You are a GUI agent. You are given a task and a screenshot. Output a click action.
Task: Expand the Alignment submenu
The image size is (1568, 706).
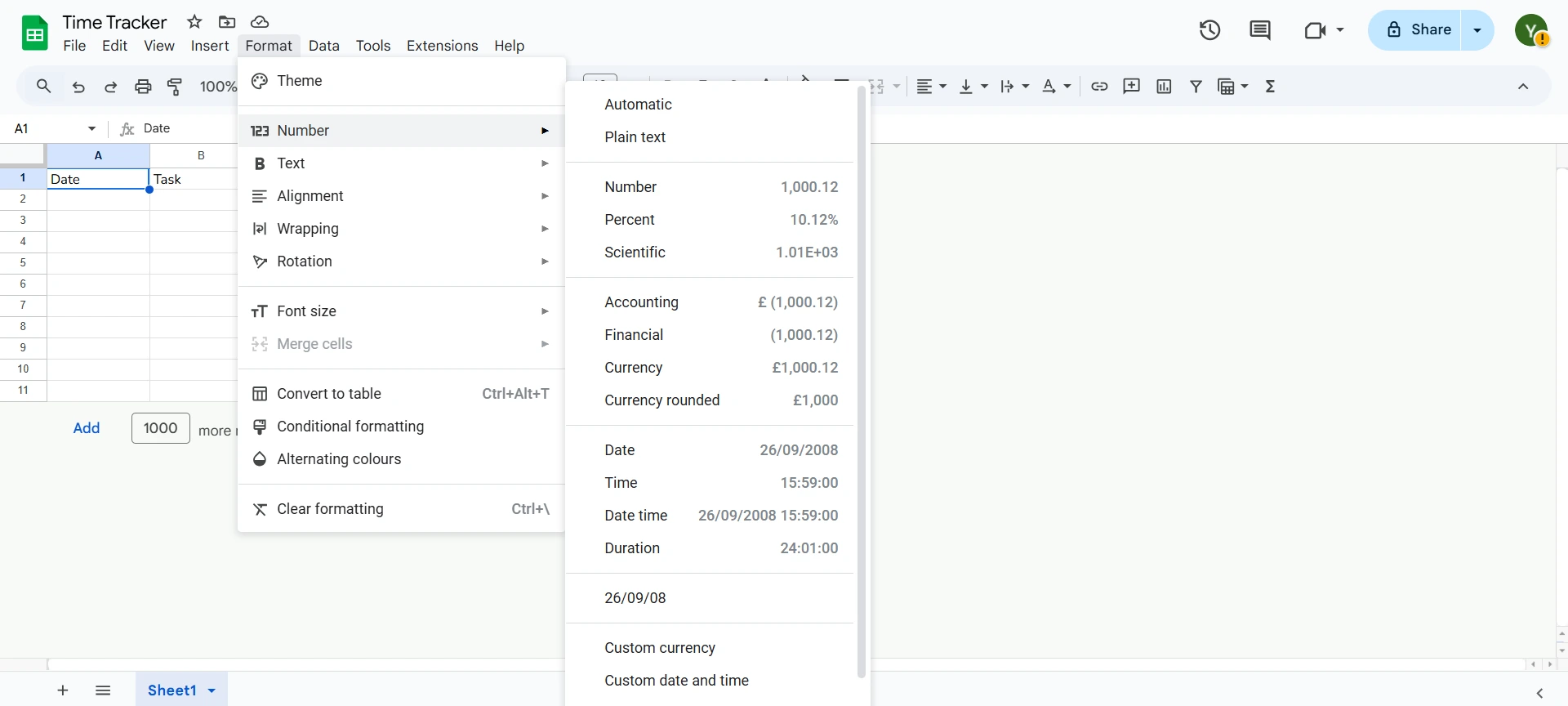400,196
